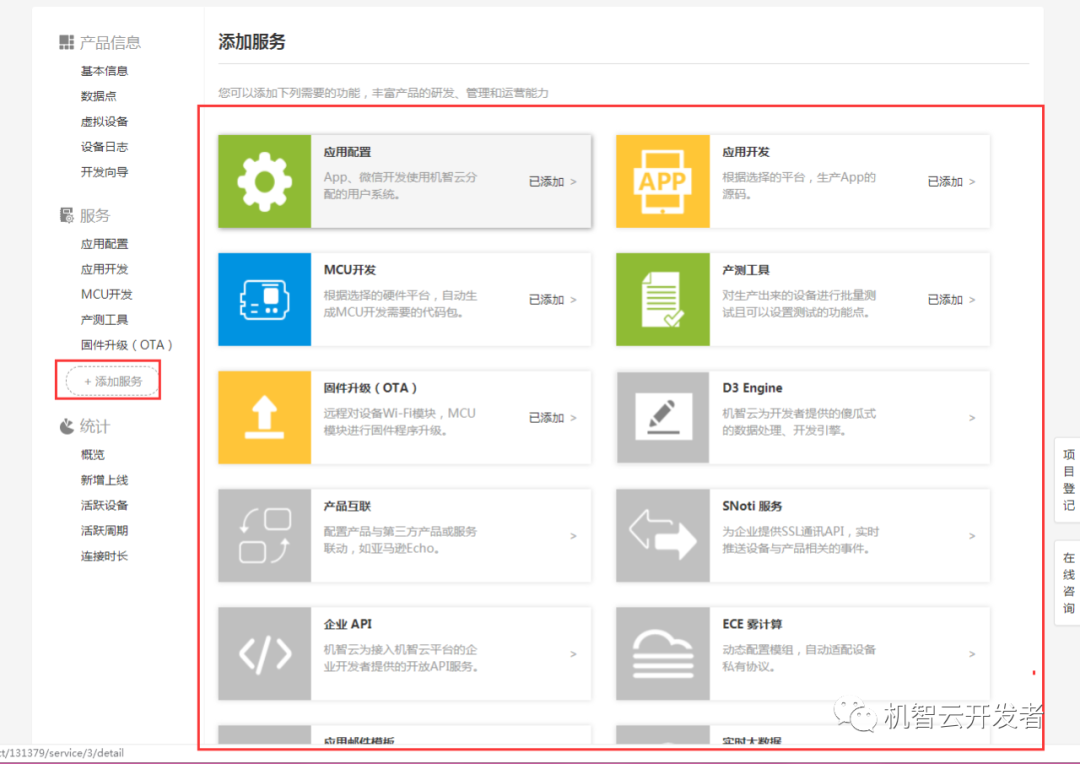Viewport: 1080px width, 764px height.
Task: Click the 产品互联 card description text
Action: coord(400,540)
